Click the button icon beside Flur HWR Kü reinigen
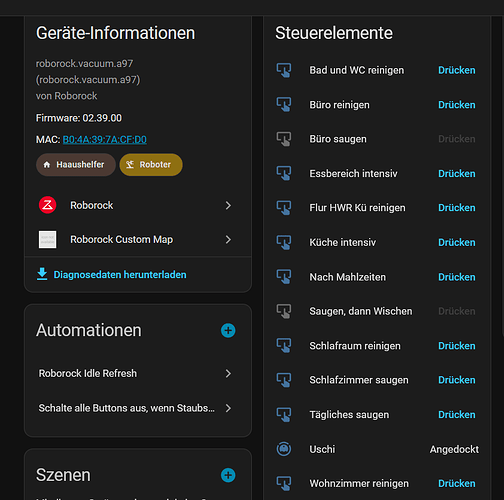Image resolution: width=504 pixels, height=500 pixels. [x=284, y=208]
